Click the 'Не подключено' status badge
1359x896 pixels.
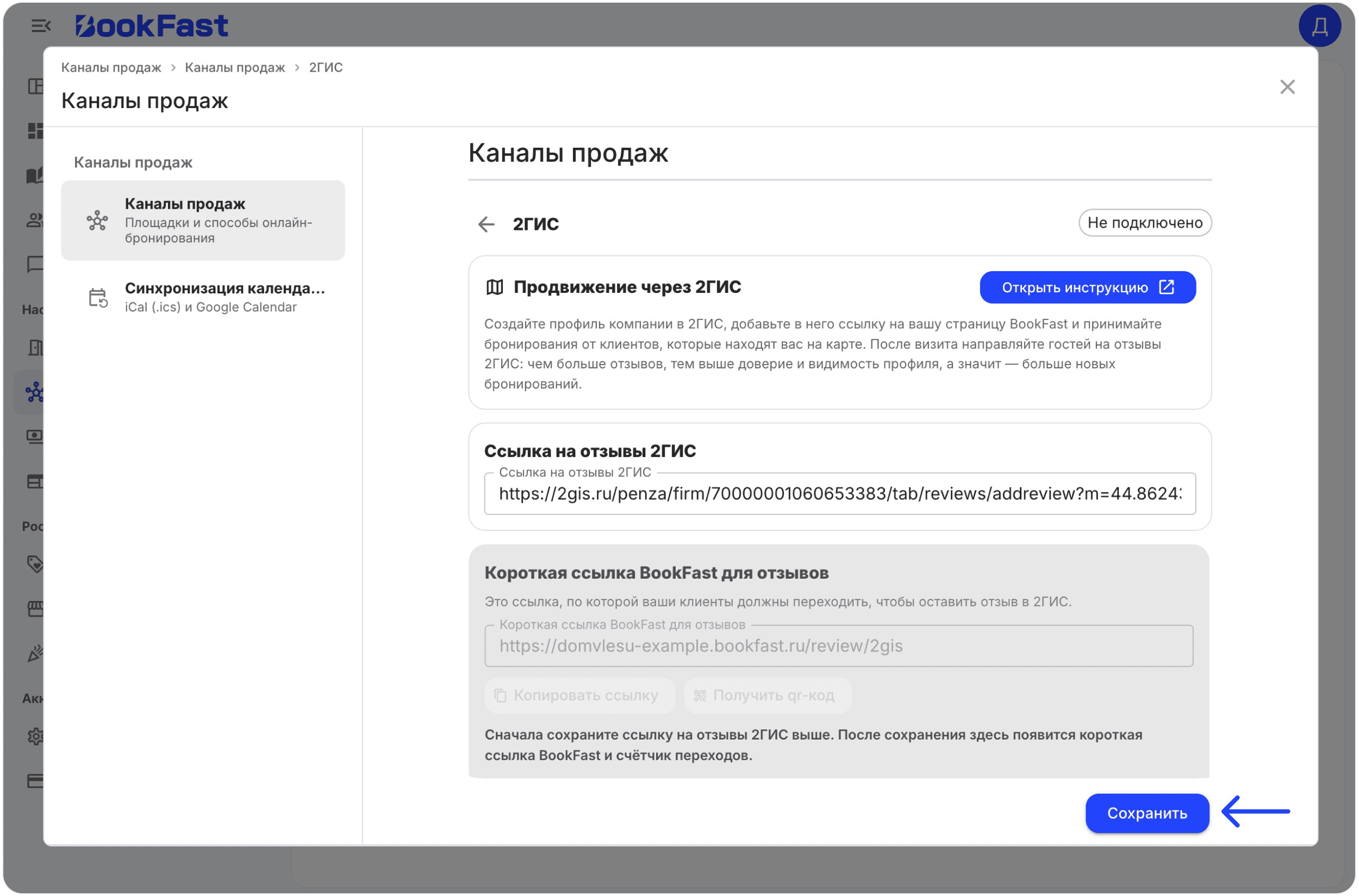point(1145,223)
